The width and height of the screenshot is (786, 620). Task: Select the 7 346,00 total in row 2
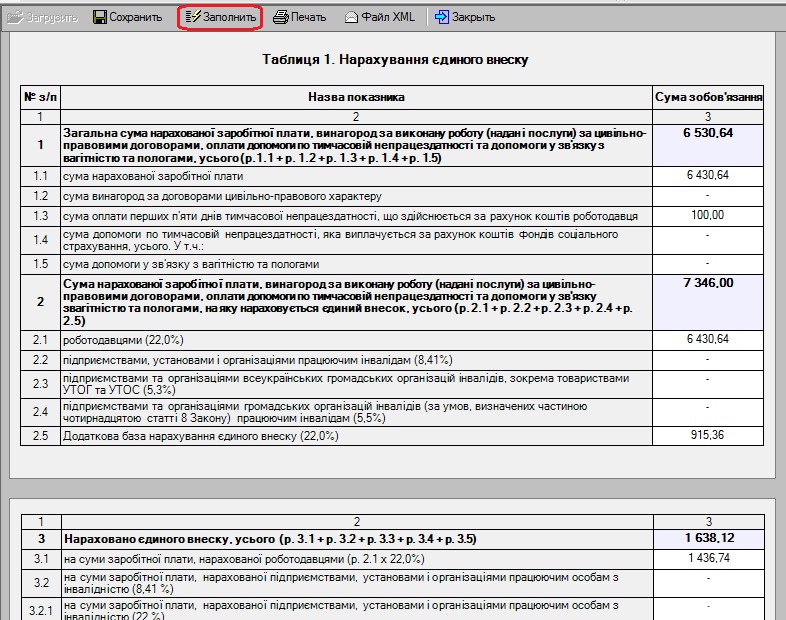(x=708, y=284)
